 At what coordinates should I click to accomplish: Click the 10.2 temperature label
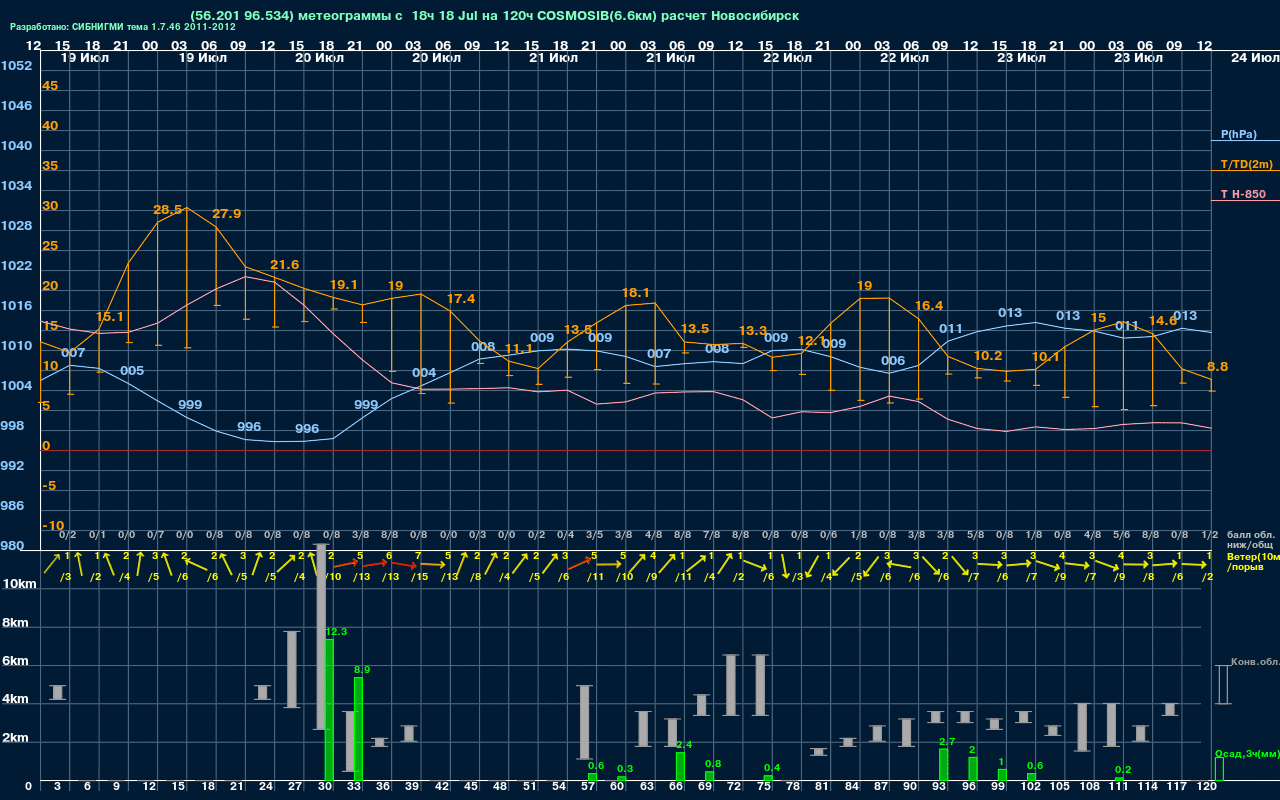[988, 356]
